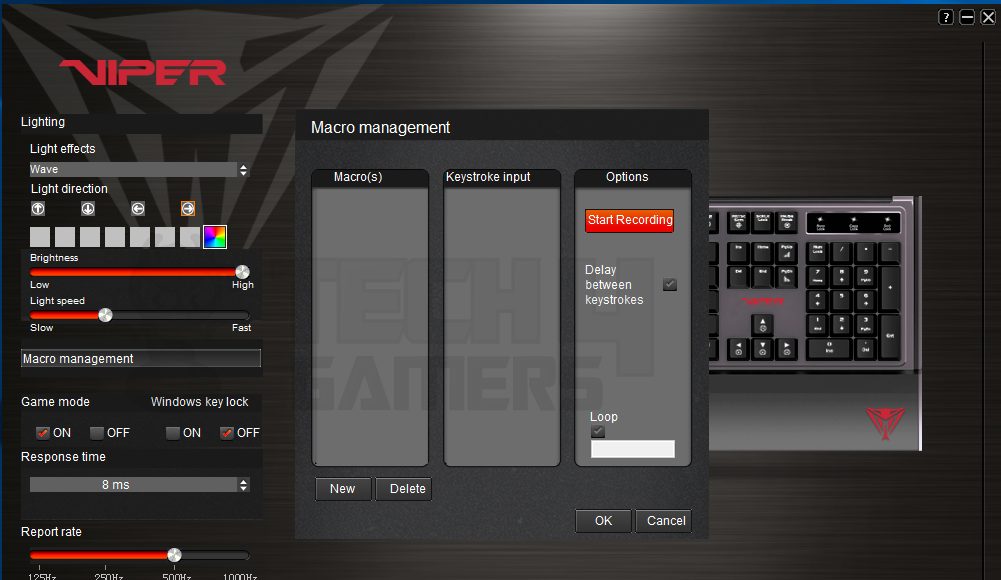Set light direction to left arrow
The width and height of the screenshot is (1001, 580).
click(x=138, y=208)
